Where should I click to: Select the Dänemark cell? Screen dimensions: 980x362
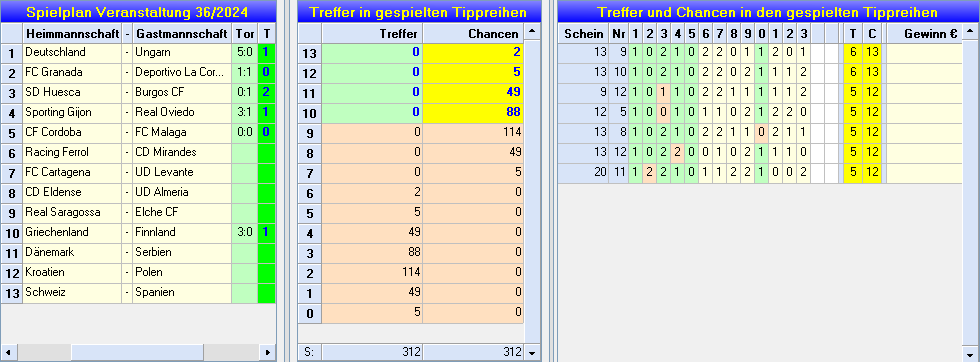coord(72,253)
